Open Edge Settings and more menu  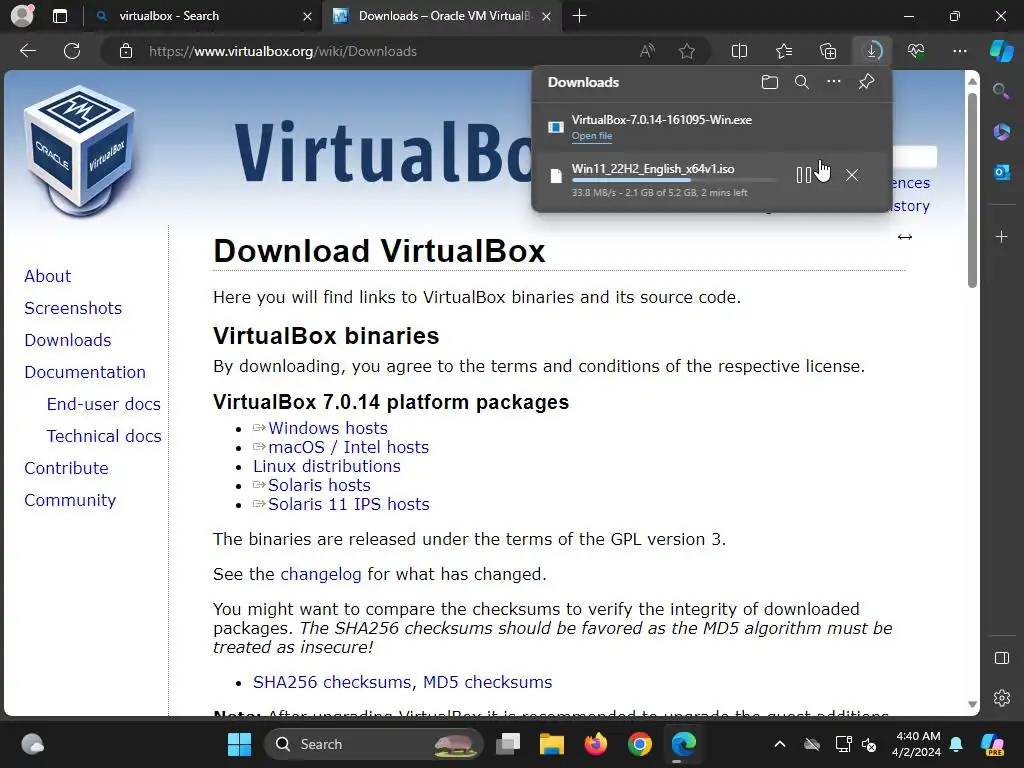point(959,51)
